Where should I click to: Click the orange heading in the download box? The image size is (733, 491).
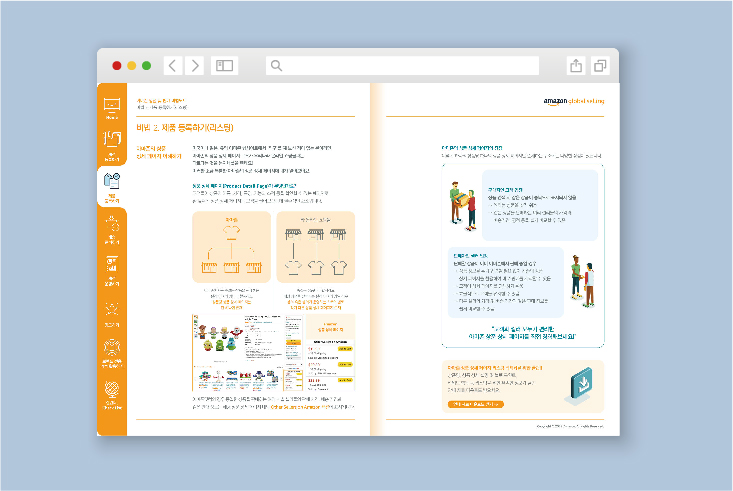(495, 368)
